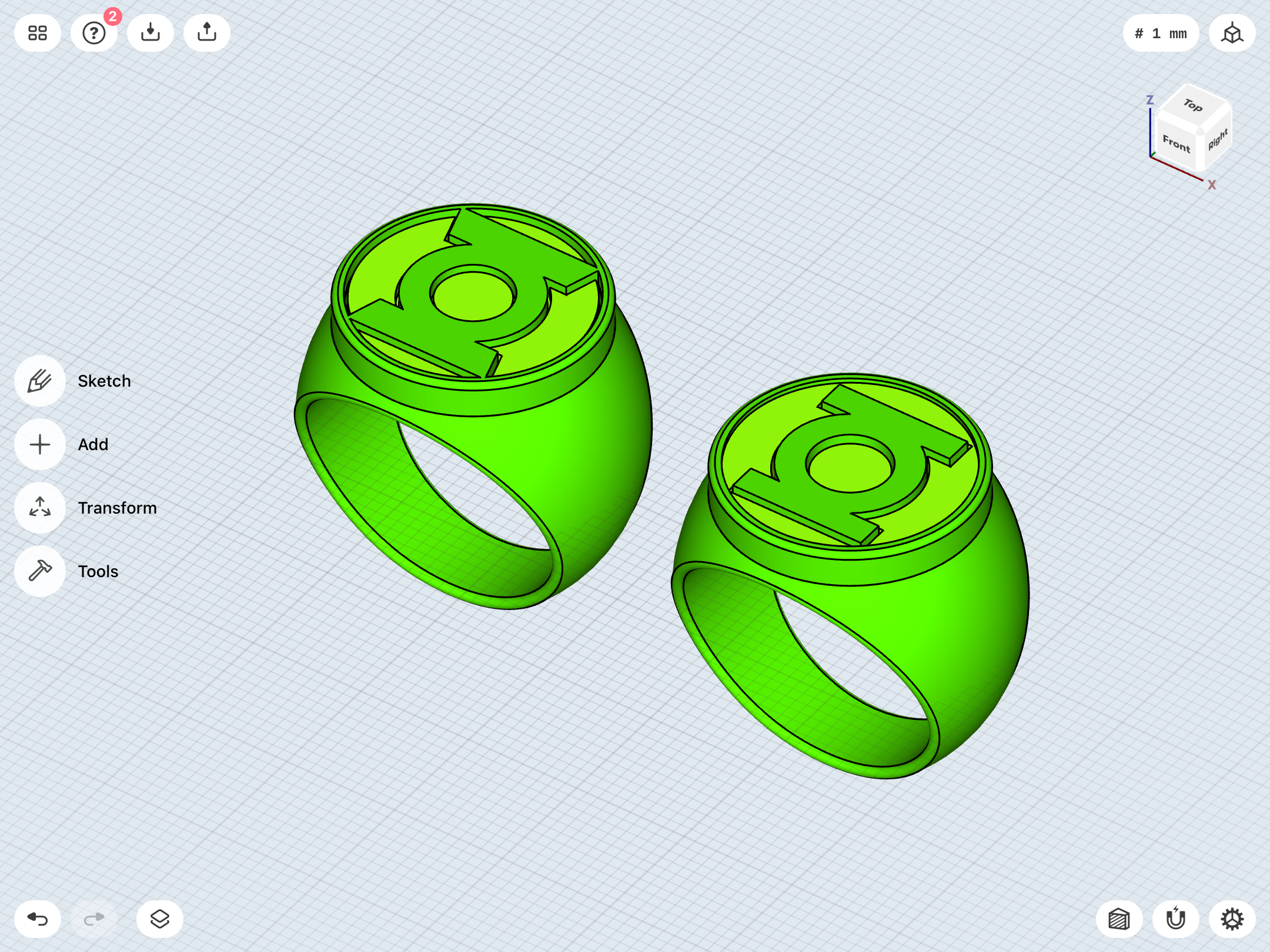Open the Sketch menu label
1270x952 pixels.
104,381
